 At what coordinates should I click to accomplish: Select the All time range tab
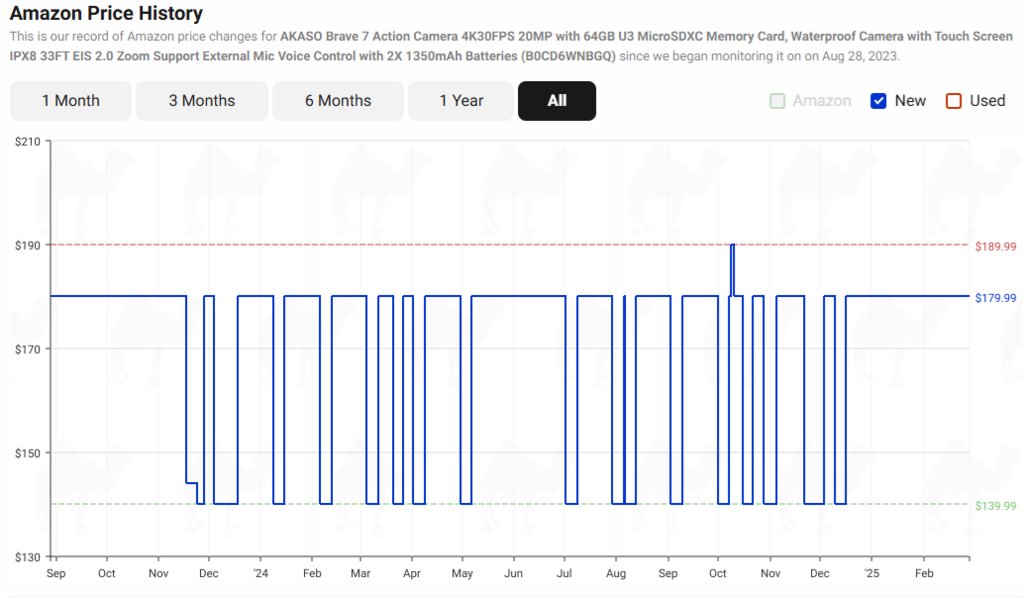coord(557,101)
